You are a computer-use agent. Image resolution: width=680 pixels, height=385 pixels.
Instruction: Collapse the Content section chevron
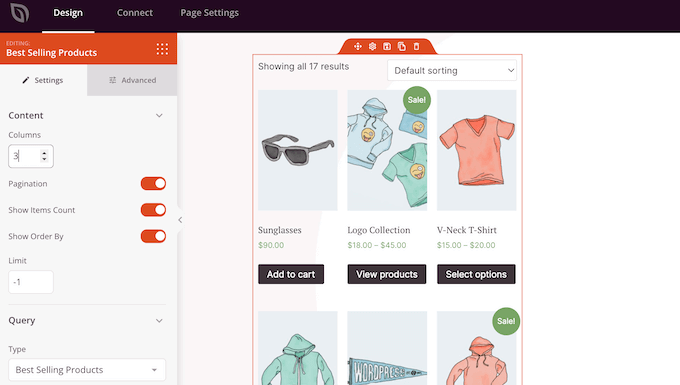coord(159,115)
